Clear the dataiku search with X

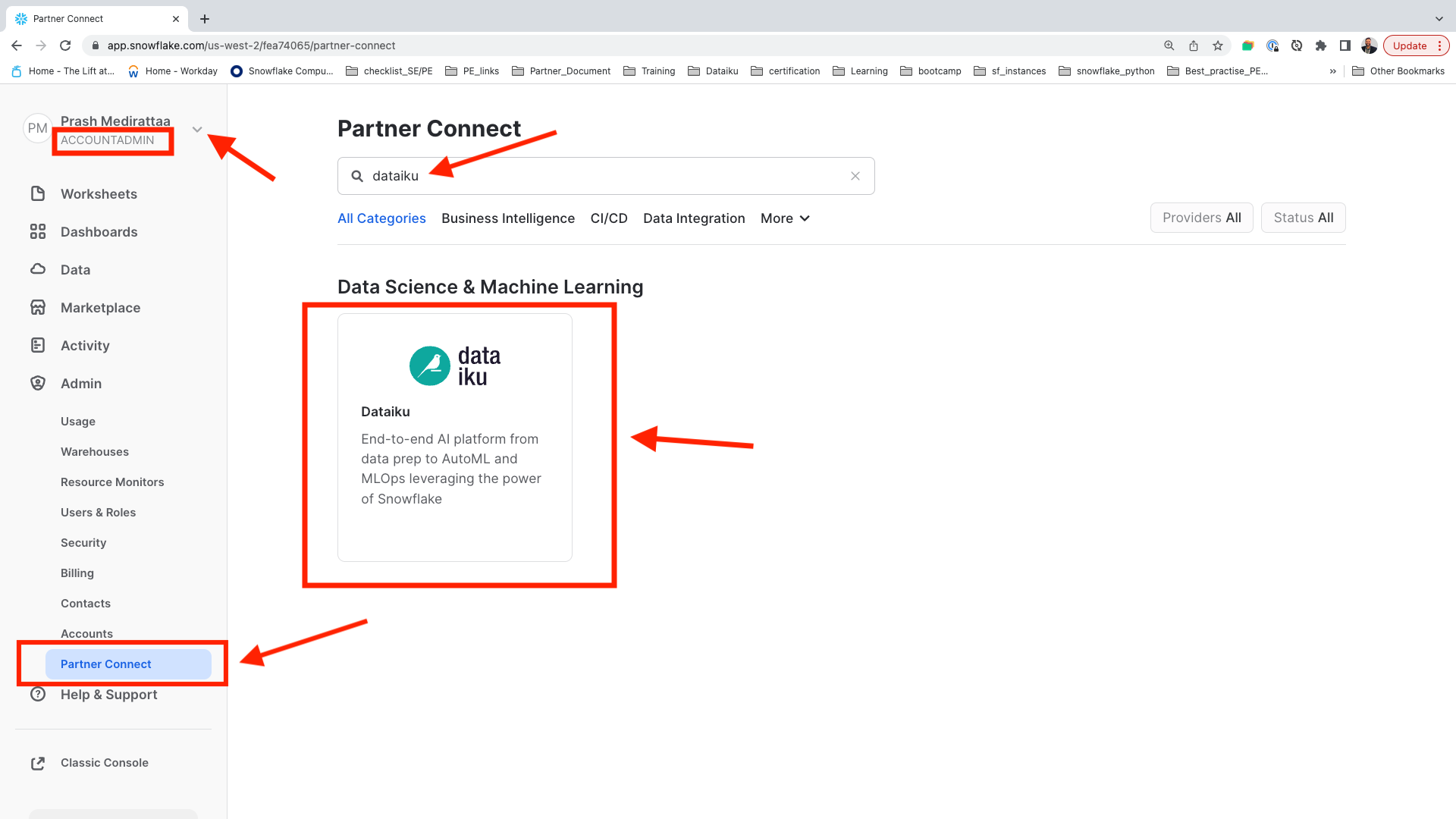point(855,176)
